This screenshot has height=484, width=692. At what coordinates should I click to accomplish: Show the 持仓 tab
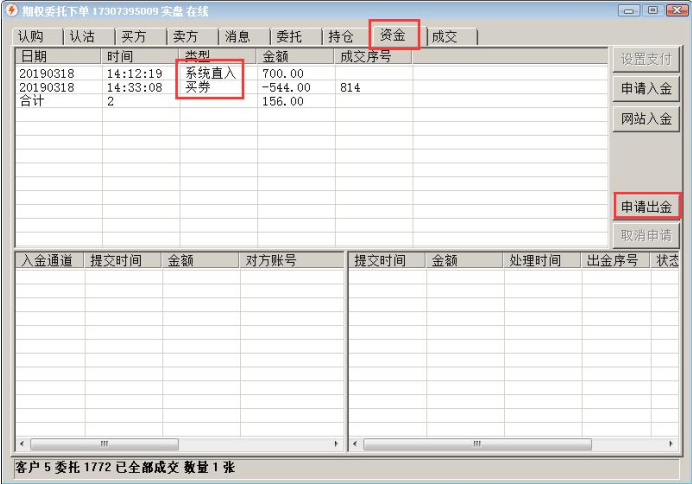(342, 36)
